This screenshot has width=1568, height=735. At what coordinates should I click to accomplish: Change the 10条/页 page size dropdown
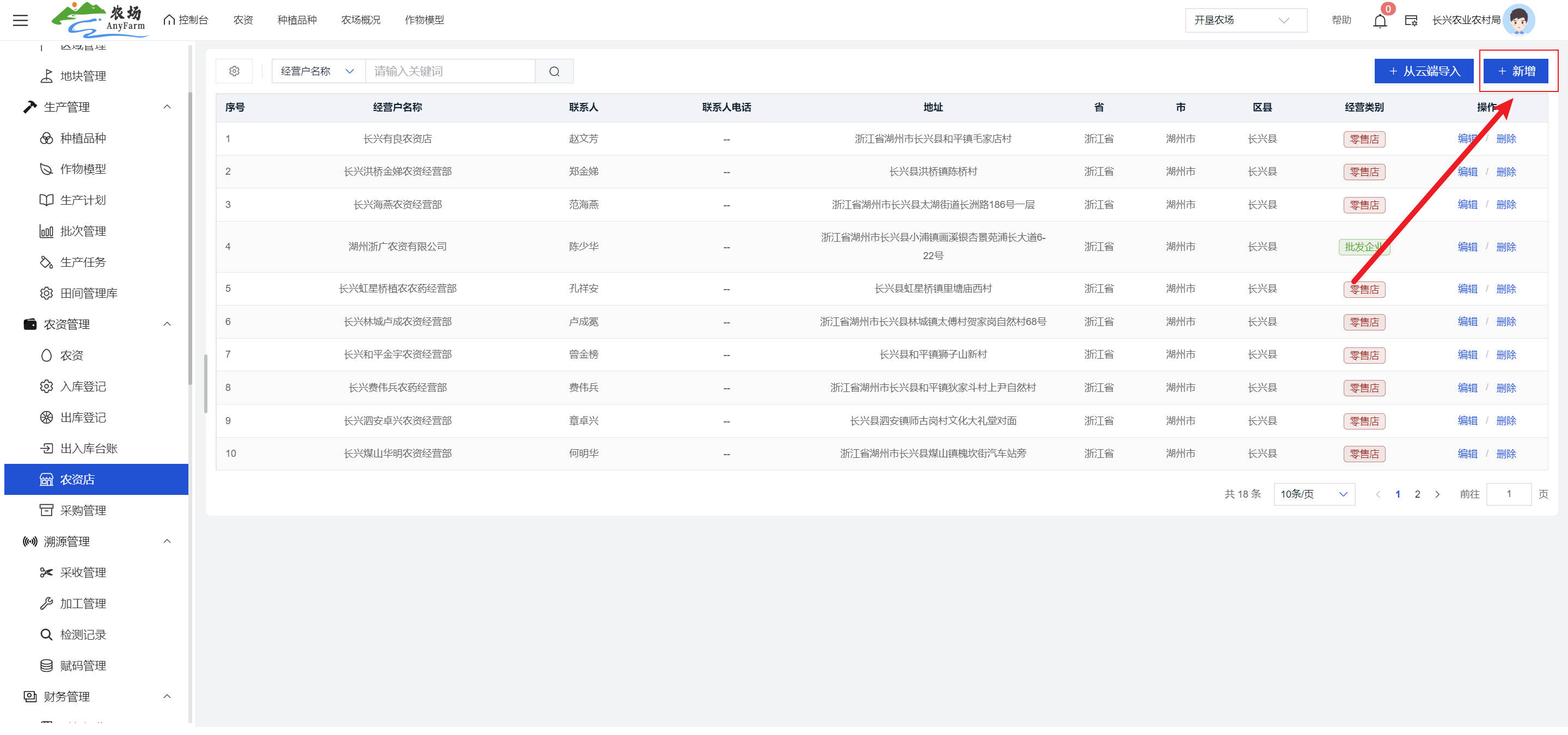click(1314, 494)
